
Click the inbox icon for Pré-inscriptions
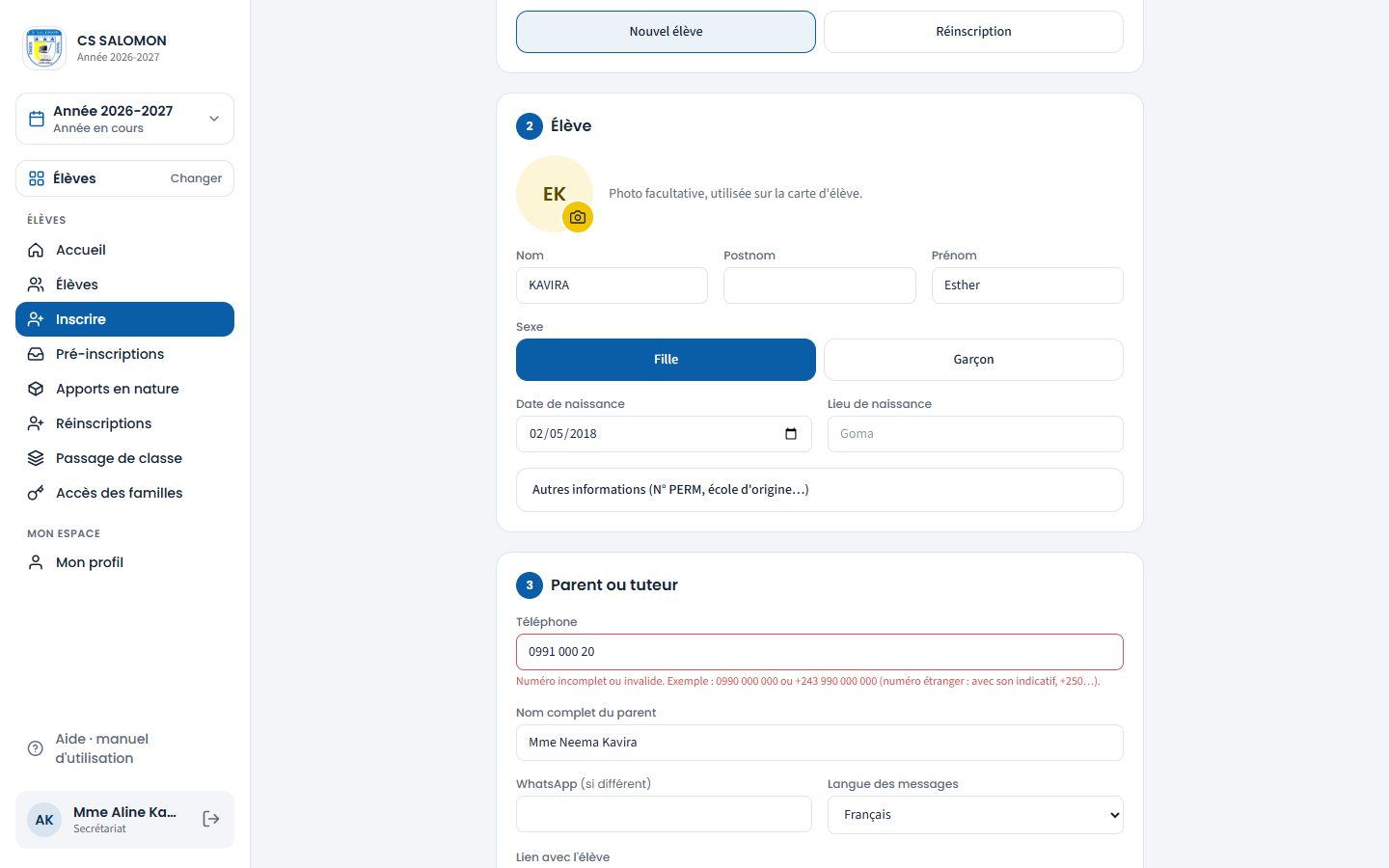coord(36,354)
